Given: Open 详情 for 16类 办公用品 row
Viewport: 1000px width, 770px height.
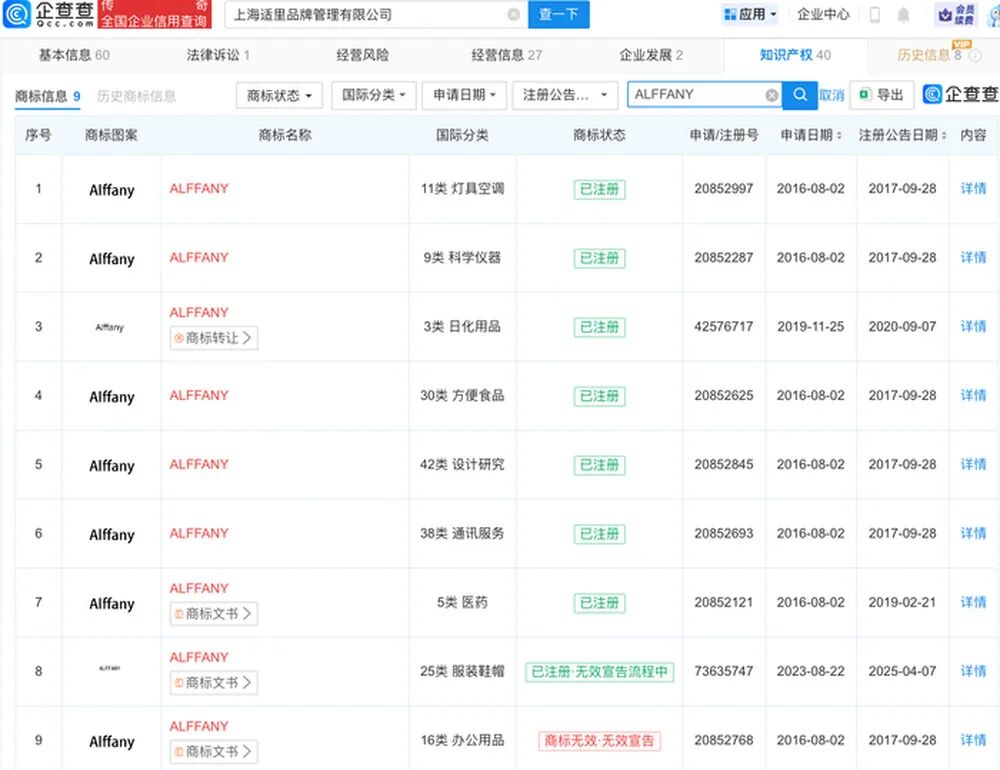Looking at the screenshot, I should [973, 740].
